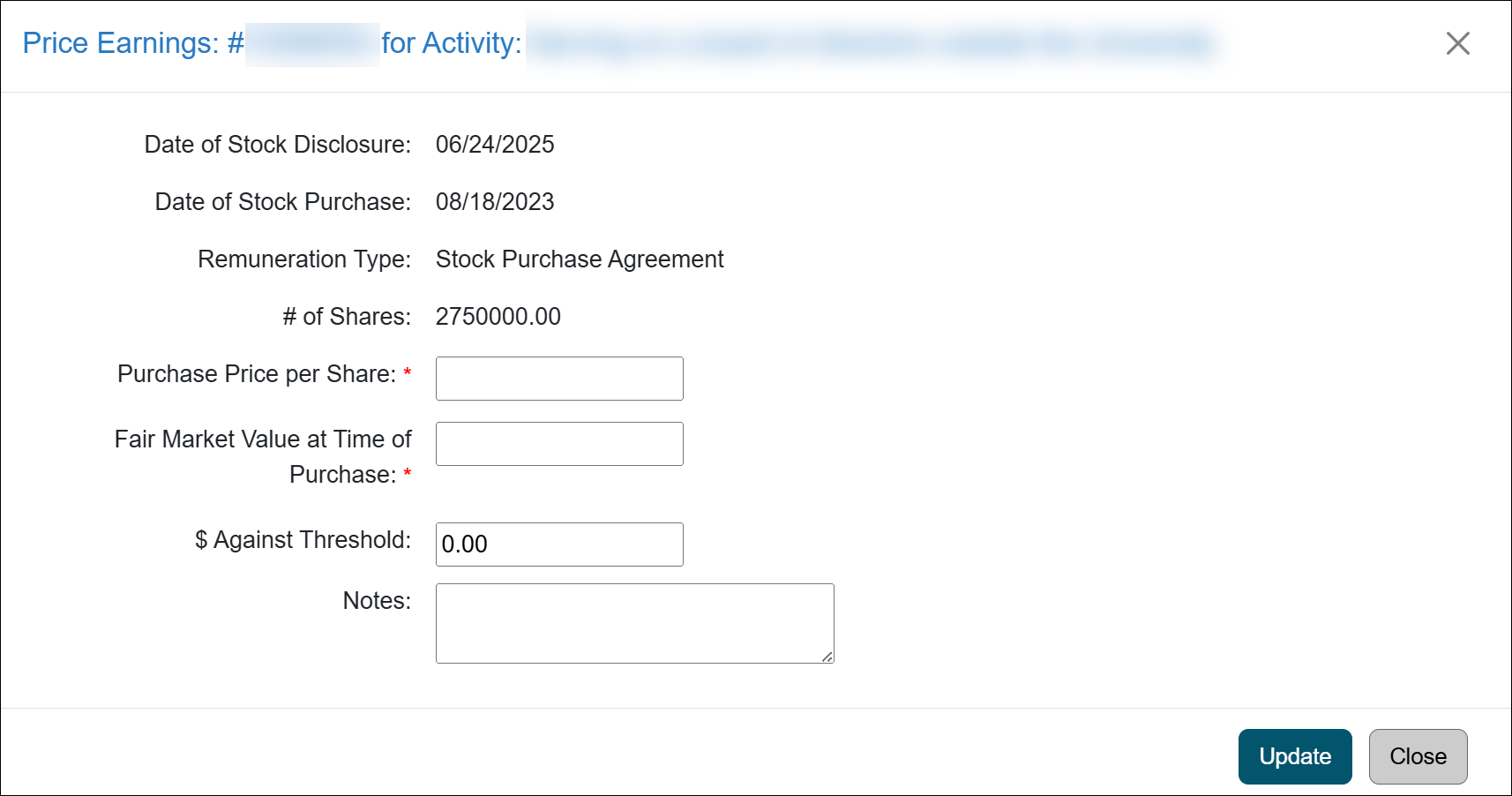Click the Date of Stock Disclosure value
The image size is (1512, 796).
click(x=496, y=144)
